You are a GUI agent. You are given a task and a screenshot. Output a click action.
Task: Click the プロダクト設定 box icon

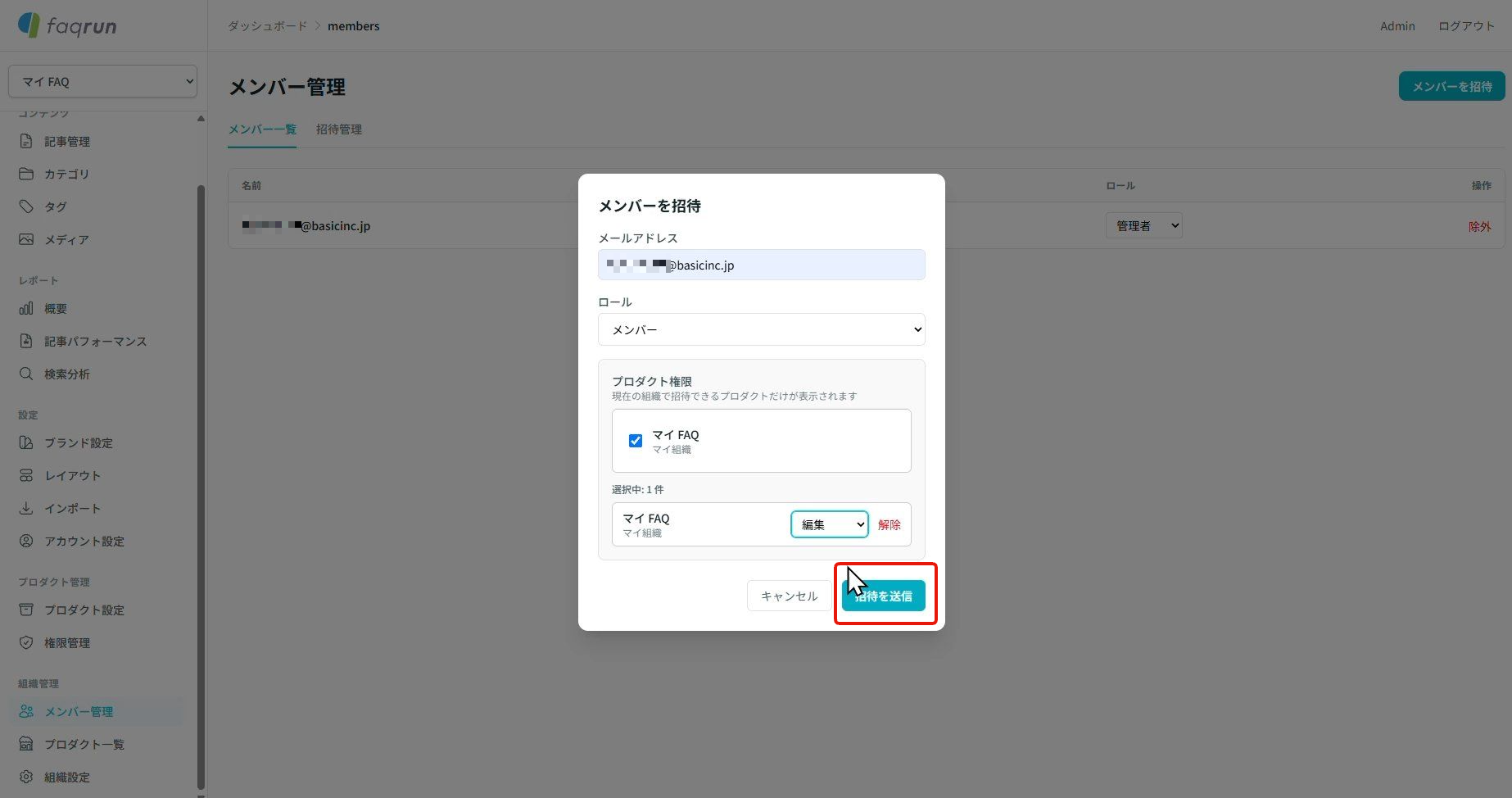(26, 610)
